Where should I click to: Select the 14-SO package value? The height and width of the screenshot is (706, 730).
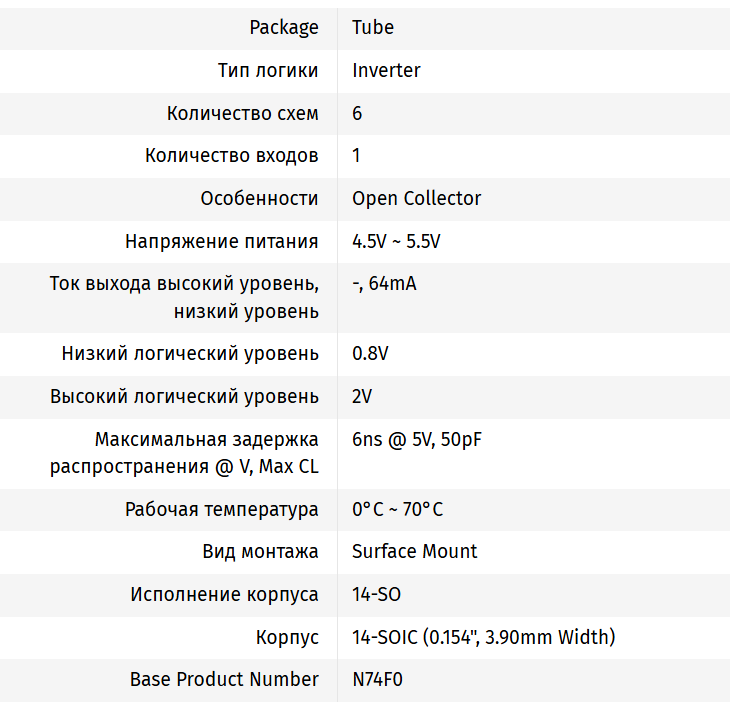(x=376, y=595)
